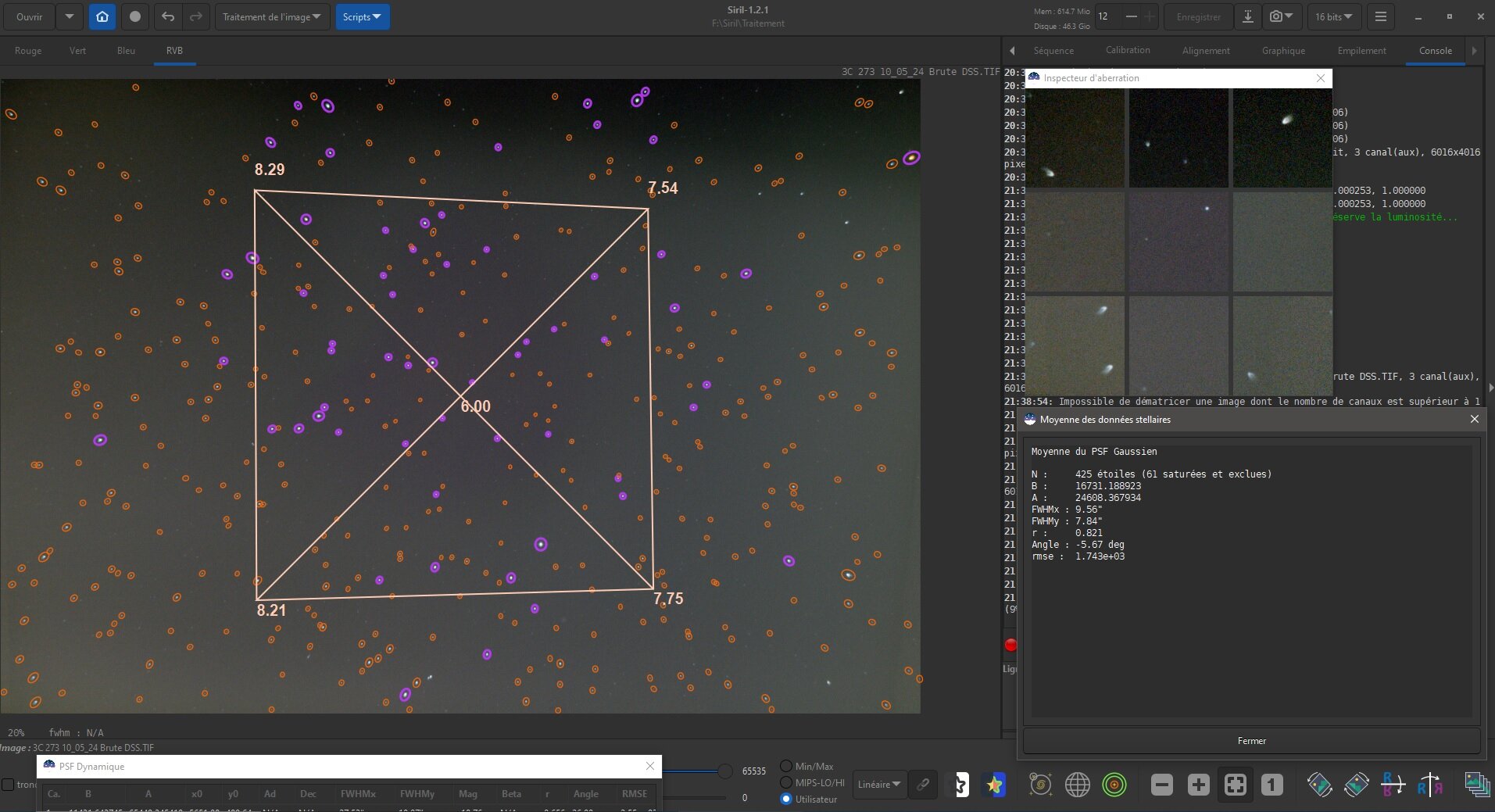Screen dimensions: 1495x812
Task: Open the 16 bits dropdown
Action: [1333, 16]
